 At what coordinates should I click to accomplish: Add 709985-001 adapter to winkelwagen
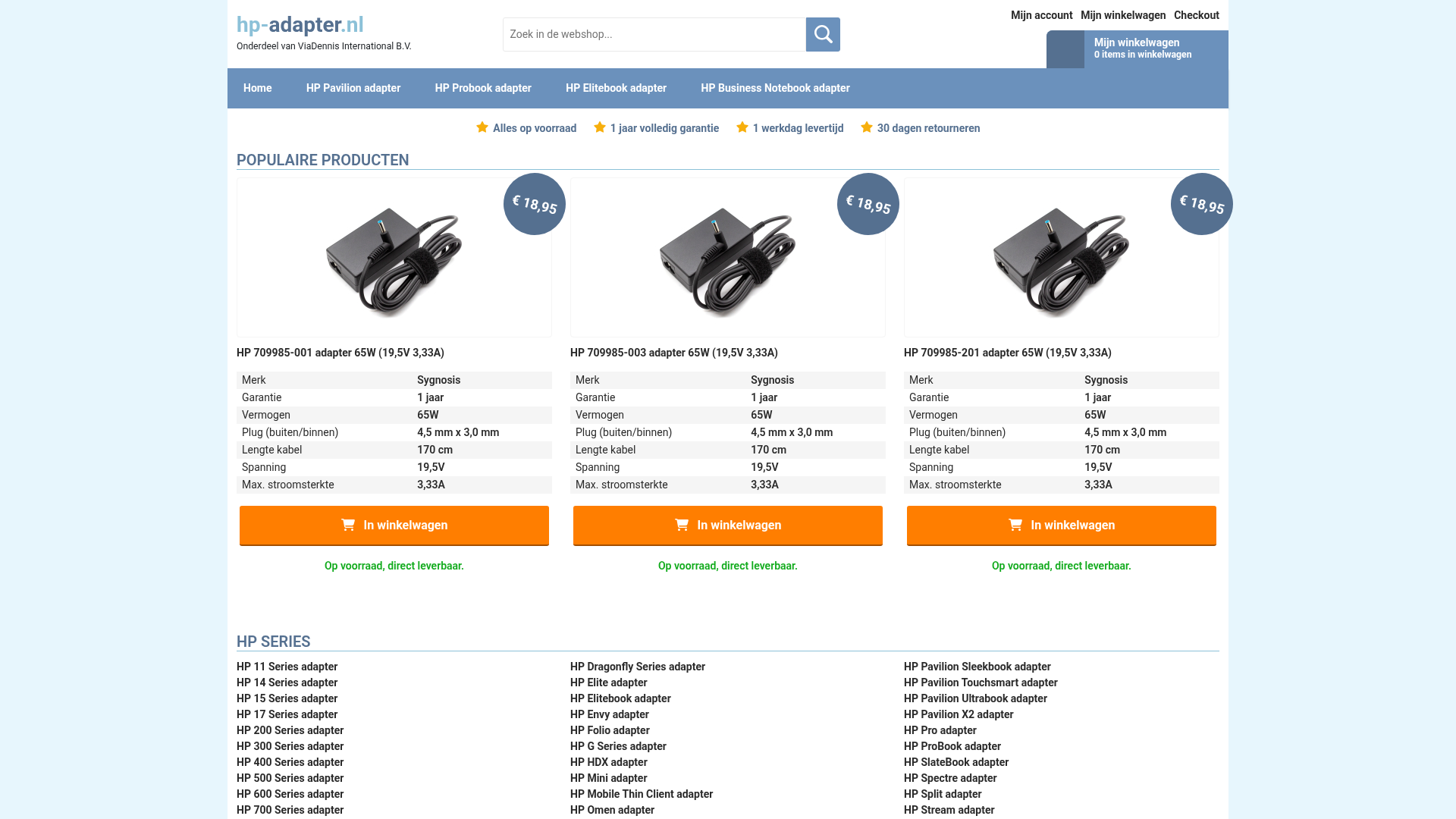[394, 526]
